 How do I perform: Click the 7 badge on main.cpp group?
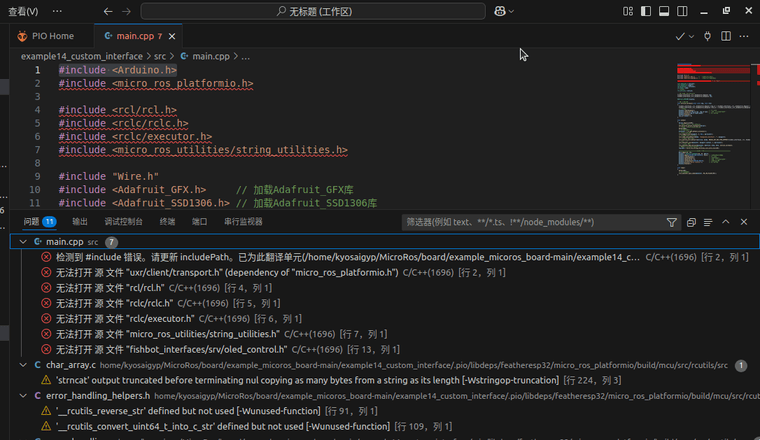[111, 242]
